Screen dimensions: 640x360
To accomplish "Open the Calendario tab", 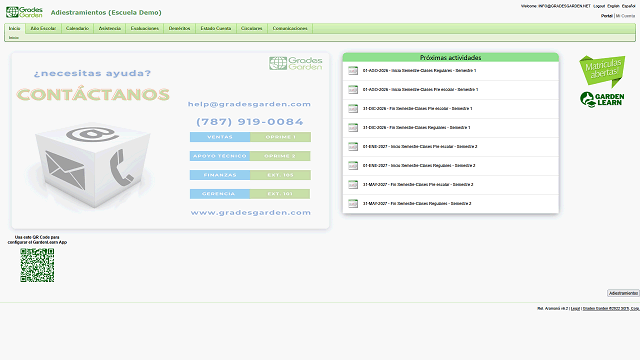I will 77,28.
